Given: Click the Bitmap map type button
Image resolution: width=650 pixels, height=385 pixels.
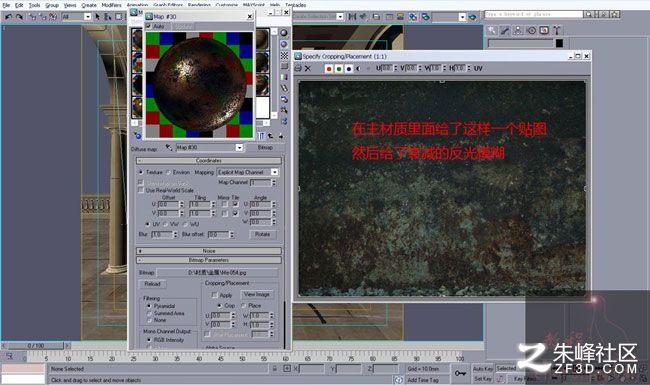Looking at the screenshot, I should (265, 147).
